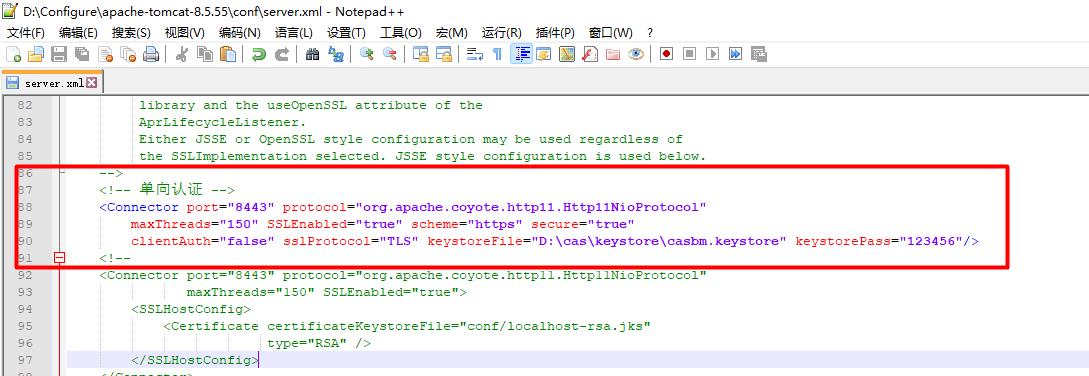Run macro multiple times icon
This screenshot has height=376, width=1089.
point(735,54)
